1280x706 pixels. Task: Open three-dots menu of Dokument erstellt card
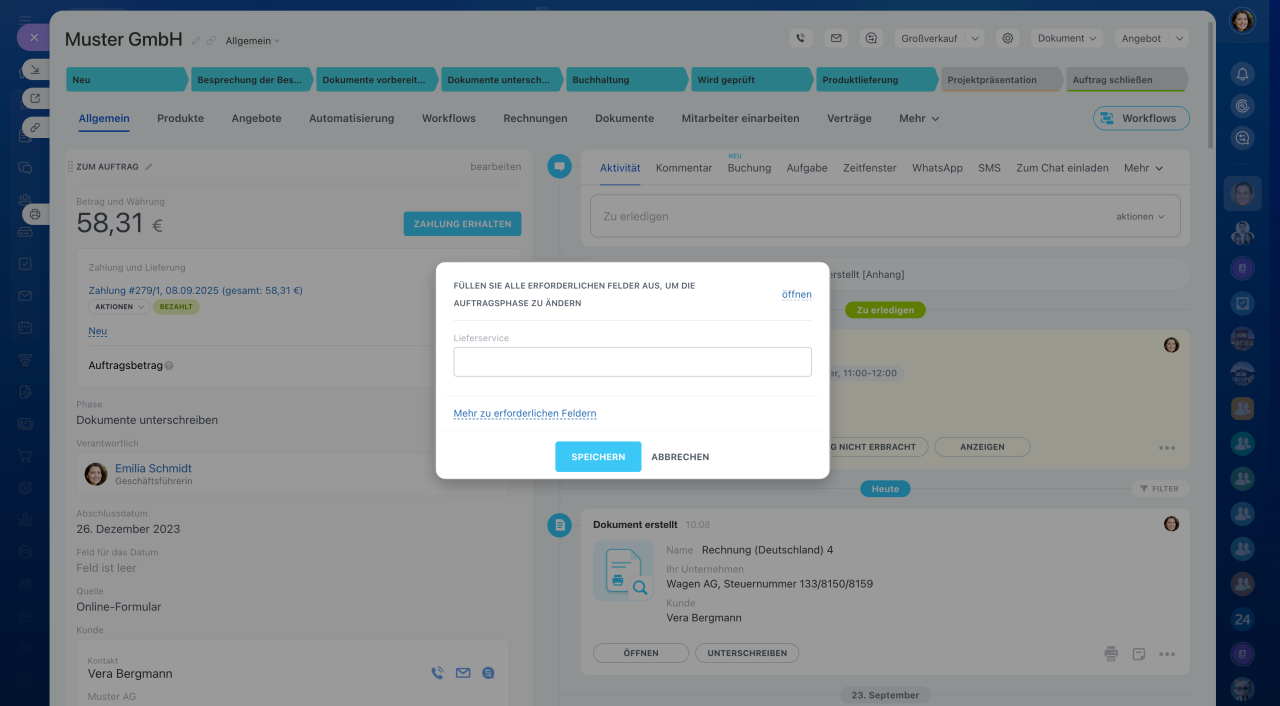click(1167, 654)
